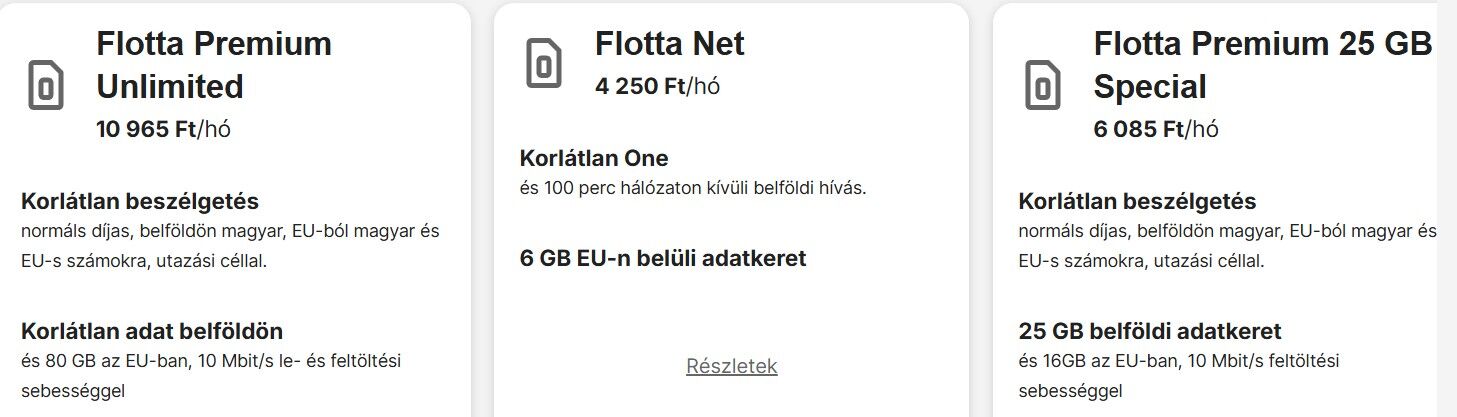Click the Flotta Premium 25 GB Special title
This screenshot has width=1457, height=417.
coord(1263,65)
